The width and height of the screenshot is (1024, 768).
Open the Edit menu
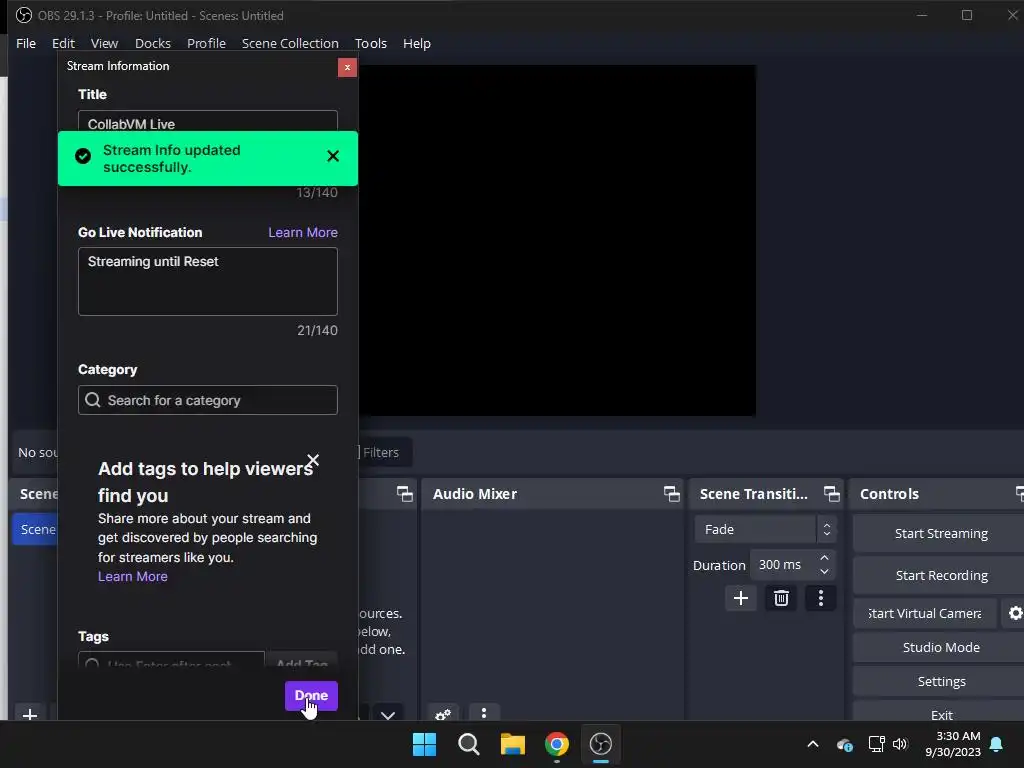pos(63,43)
